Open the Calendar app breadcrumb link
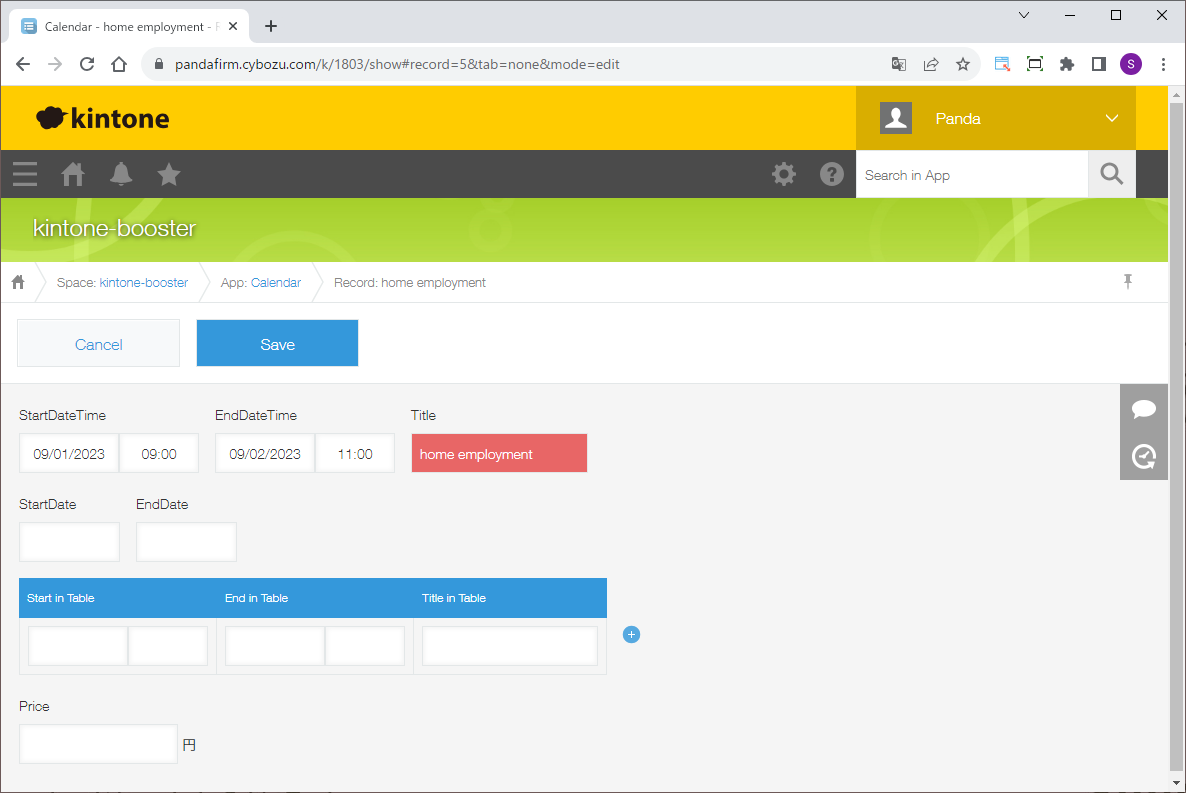This screenshot has height=793, width=1186. pyautogui.click(x=276, y=283)
